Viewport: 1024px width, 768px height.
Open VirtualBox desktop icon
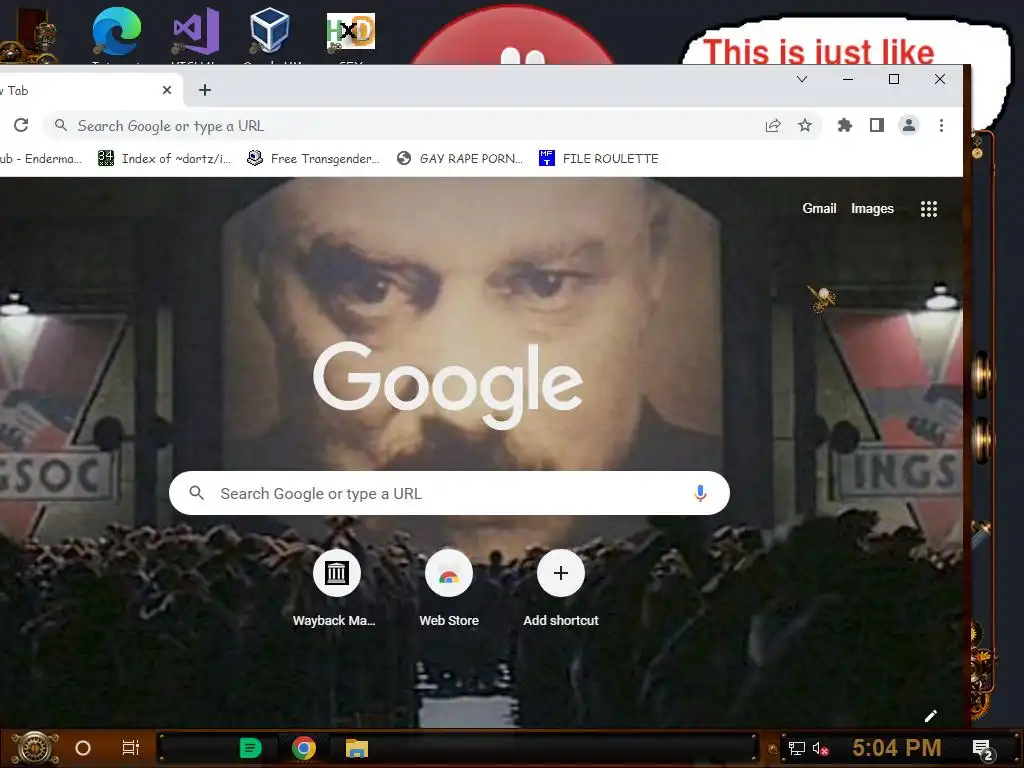click(x=270, y=31)
